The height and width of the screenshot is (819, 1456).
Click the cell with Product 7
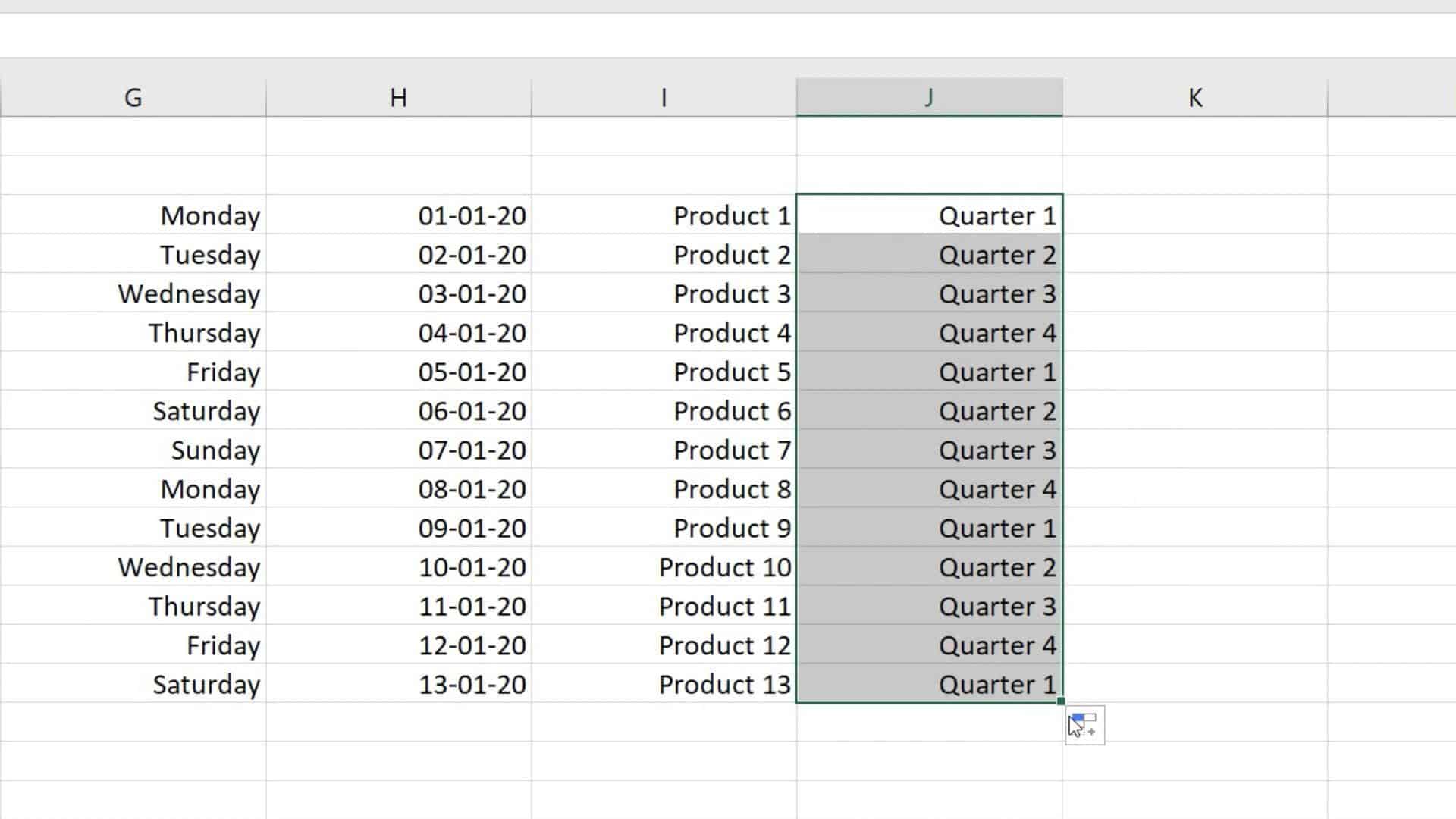pos(665,450)
